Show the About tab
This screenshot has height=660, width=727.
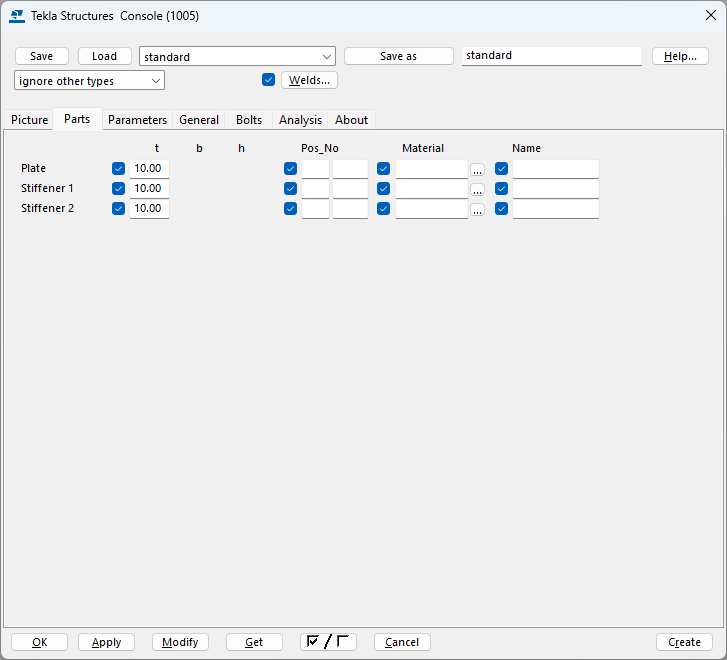tap(351, 120)
